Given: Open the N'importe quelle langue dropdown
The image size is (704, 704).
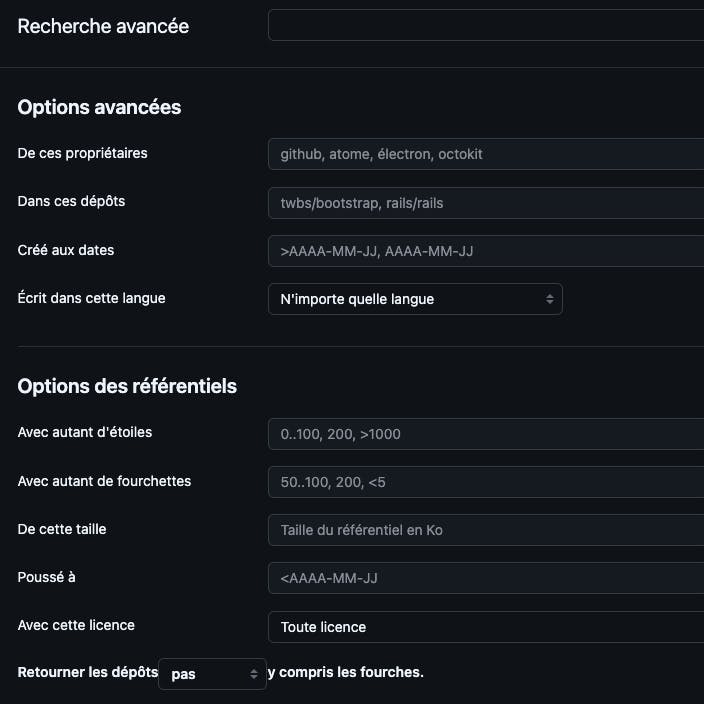Looking at the screenshot, I should pos(415,299).
